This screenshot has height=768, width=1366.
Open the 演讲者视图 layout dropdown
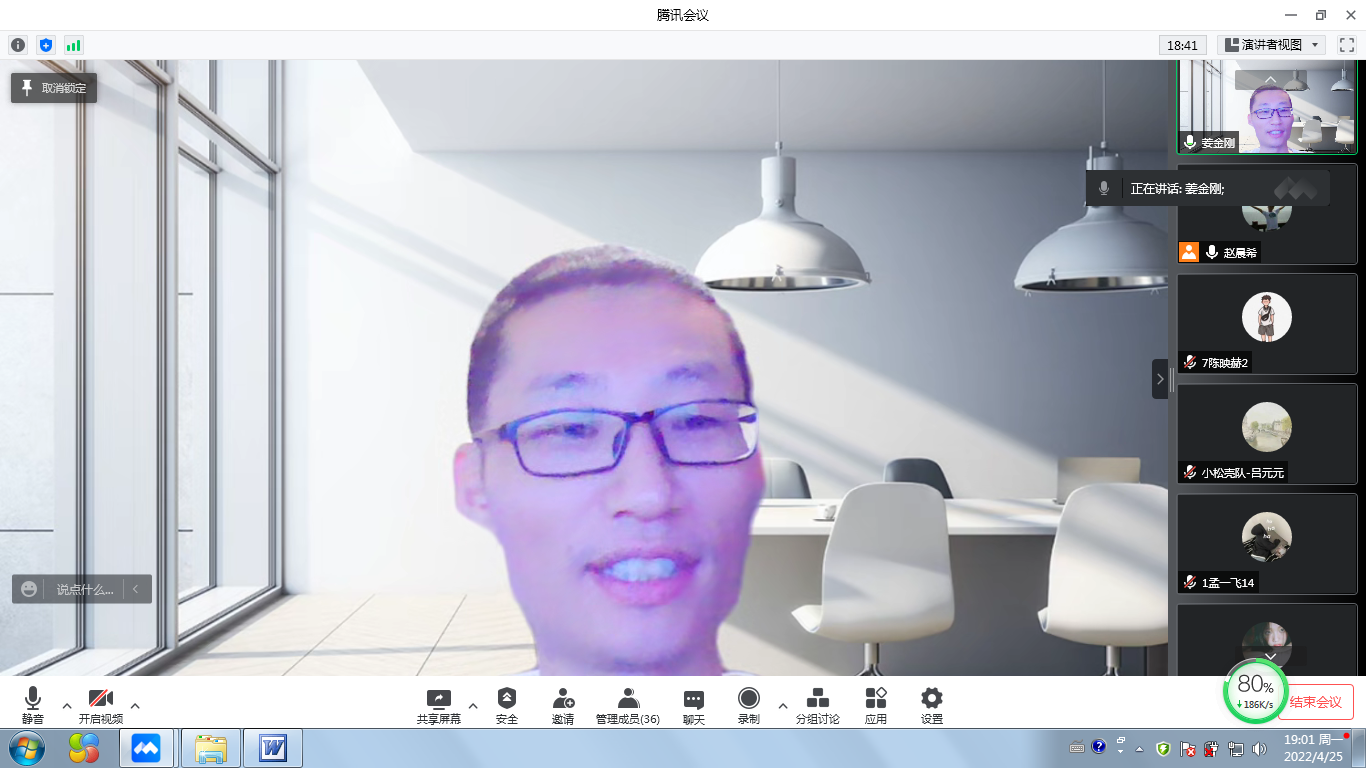(1272, 45)
